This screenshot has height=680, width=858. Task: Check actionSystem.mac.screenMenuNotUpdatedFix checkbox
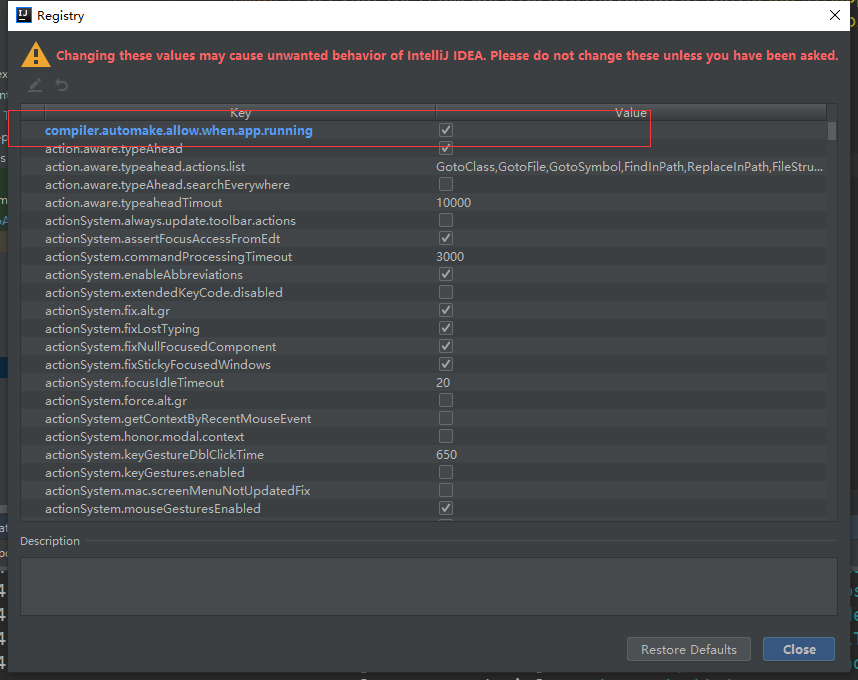(446, 491)
